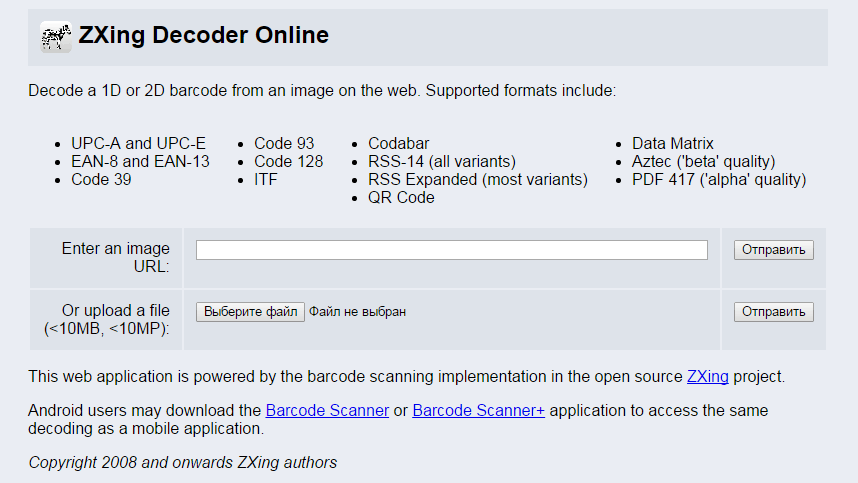Open the ZXing project link

point(708,376)
